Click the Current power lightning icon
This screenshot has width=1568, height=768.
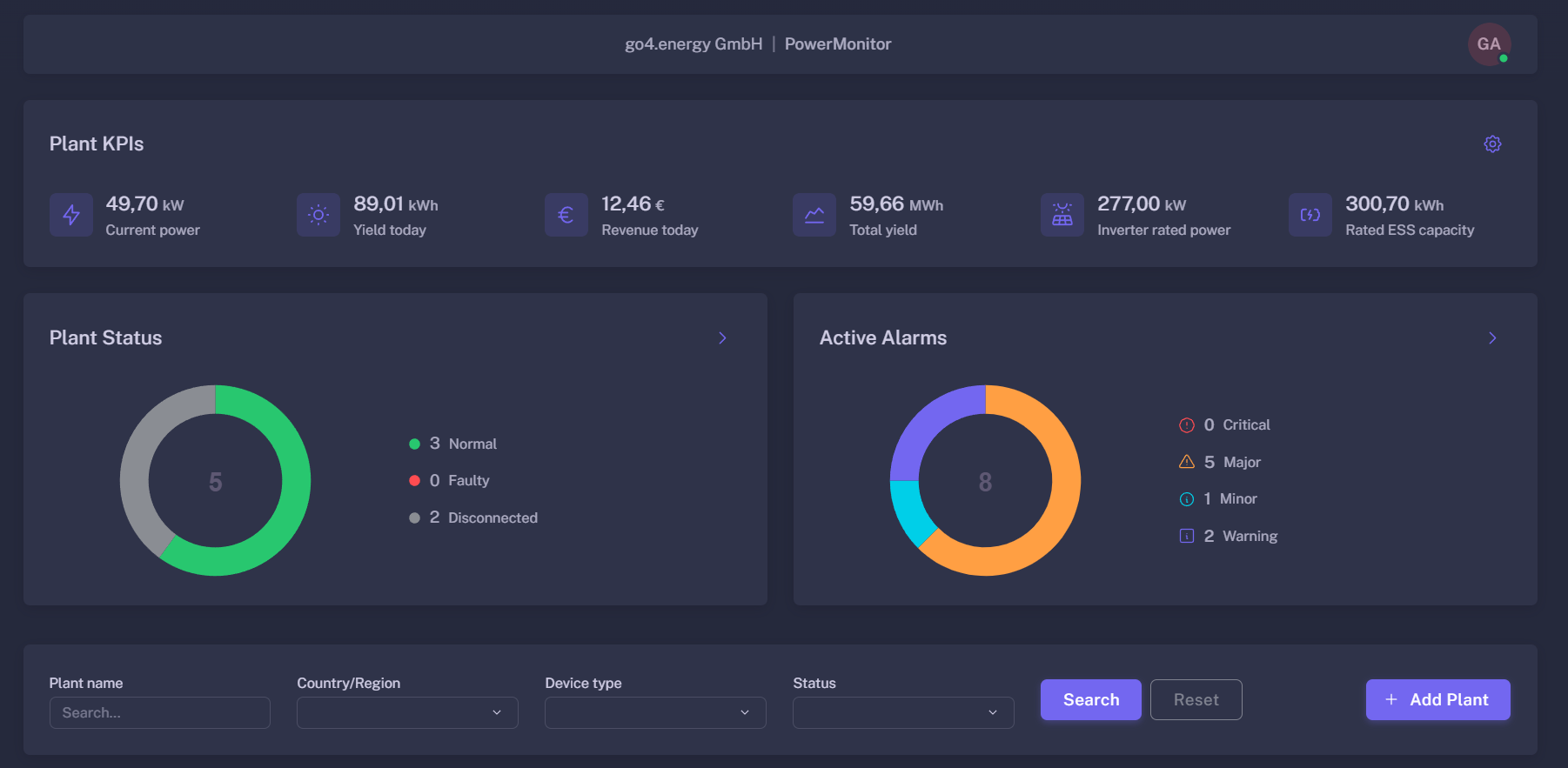click(71, 215)
